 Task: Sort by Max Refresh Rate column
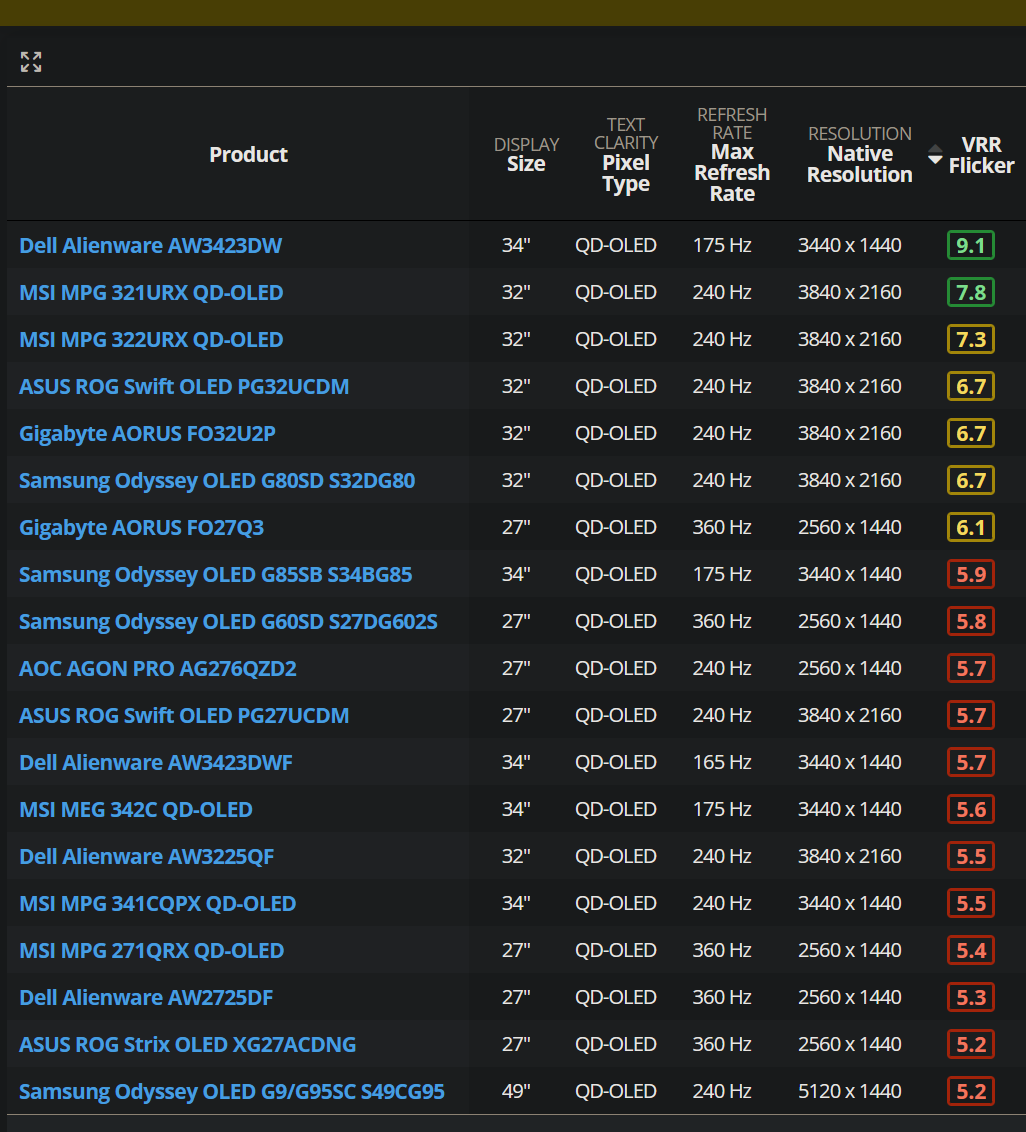732,154
